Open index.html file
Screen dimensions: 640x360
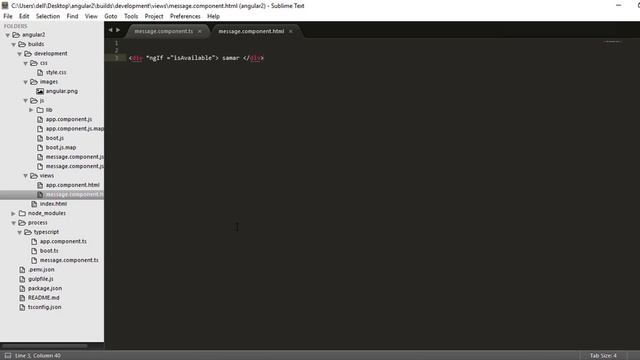[53, 204]
